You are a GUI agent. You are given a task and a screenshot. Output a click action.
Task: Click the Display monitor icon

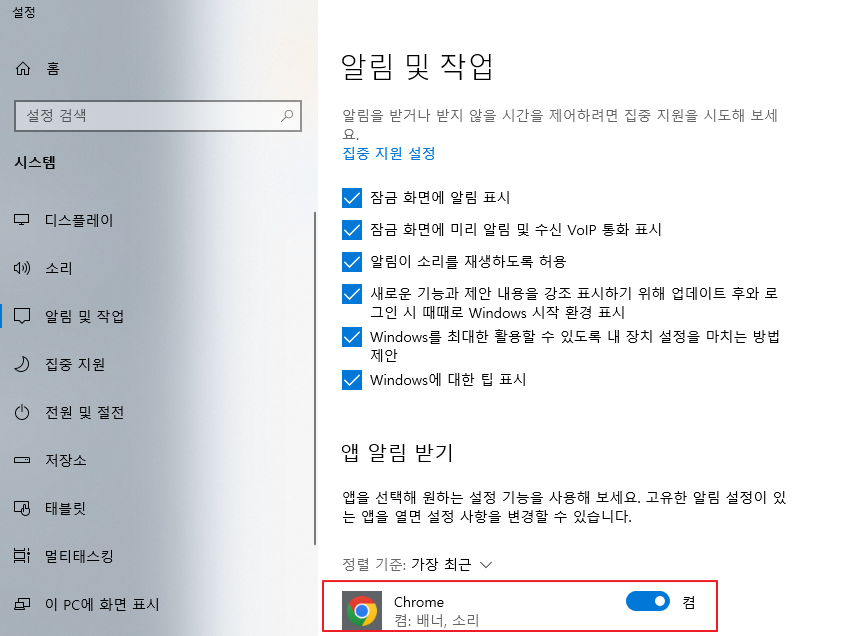pyautogui.click(x=22, y=220)
